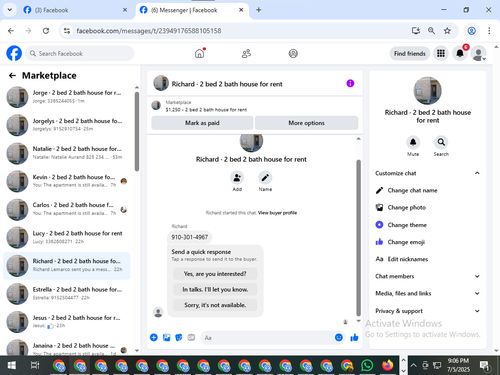Click the Find friends button
The image size is (500, 375).
point(410,53)
